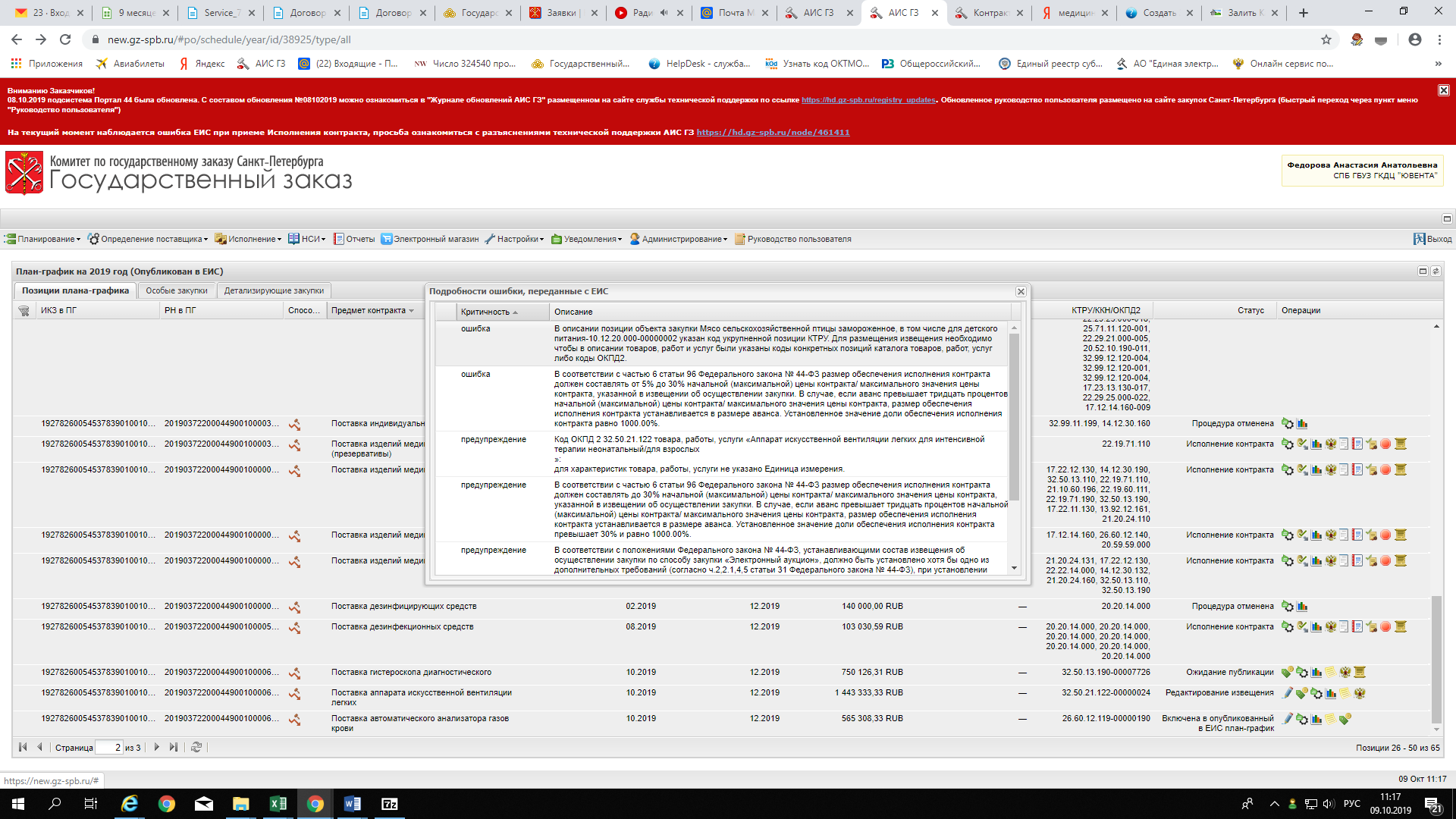The height and width of the screenshot is (819, 1456).
Task: Click refresh icon in pagination bar
Action: [x=196, y=748]
